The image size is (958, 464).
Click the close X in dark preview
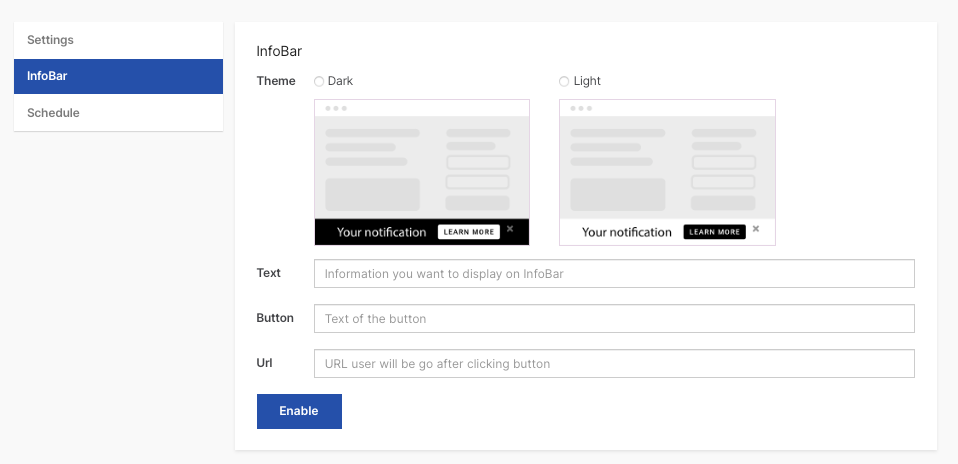(510, 229)
